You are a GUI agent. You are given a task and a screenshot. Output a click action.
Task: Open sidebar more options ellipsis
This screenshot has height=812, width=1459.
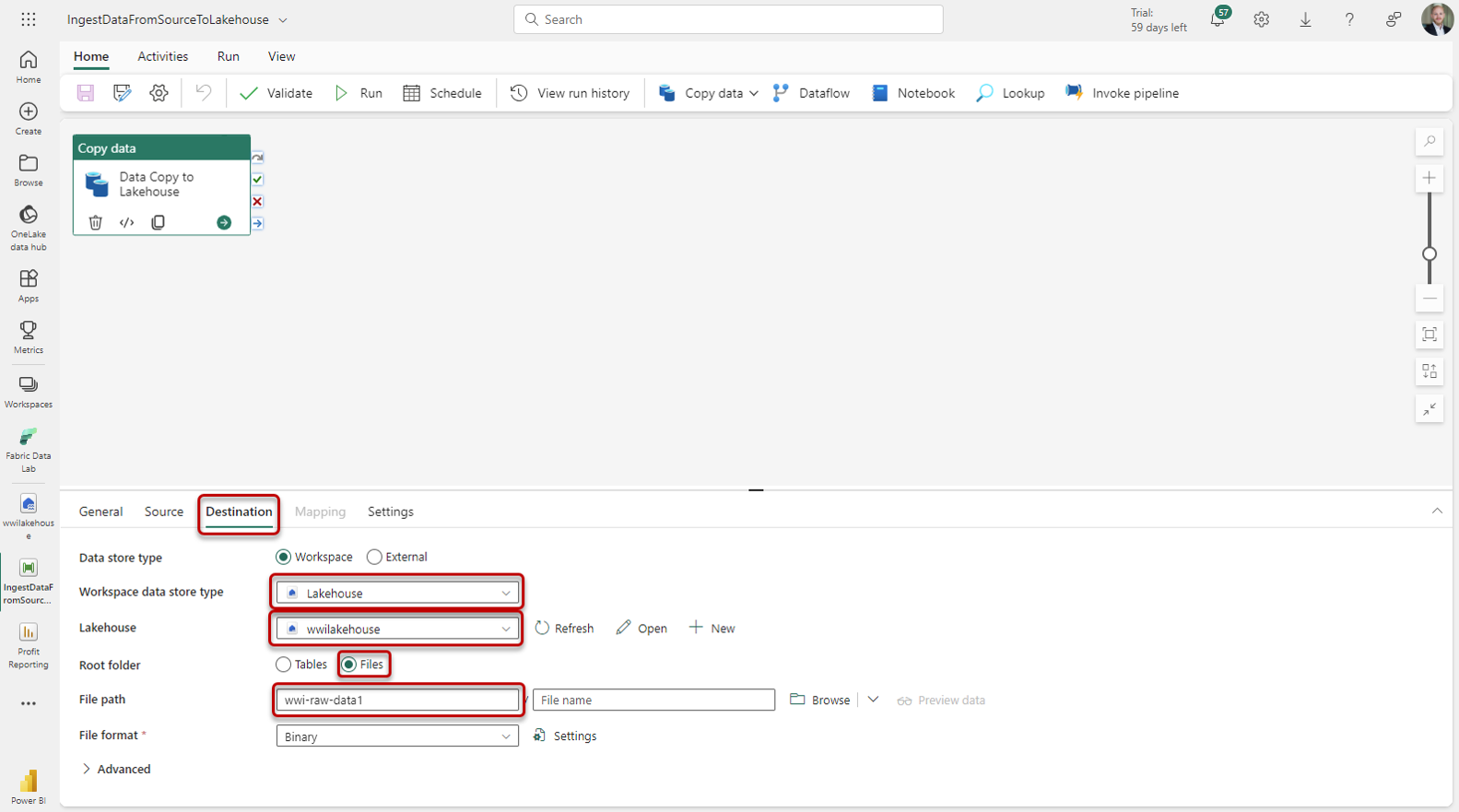click(x=29, y=704)
